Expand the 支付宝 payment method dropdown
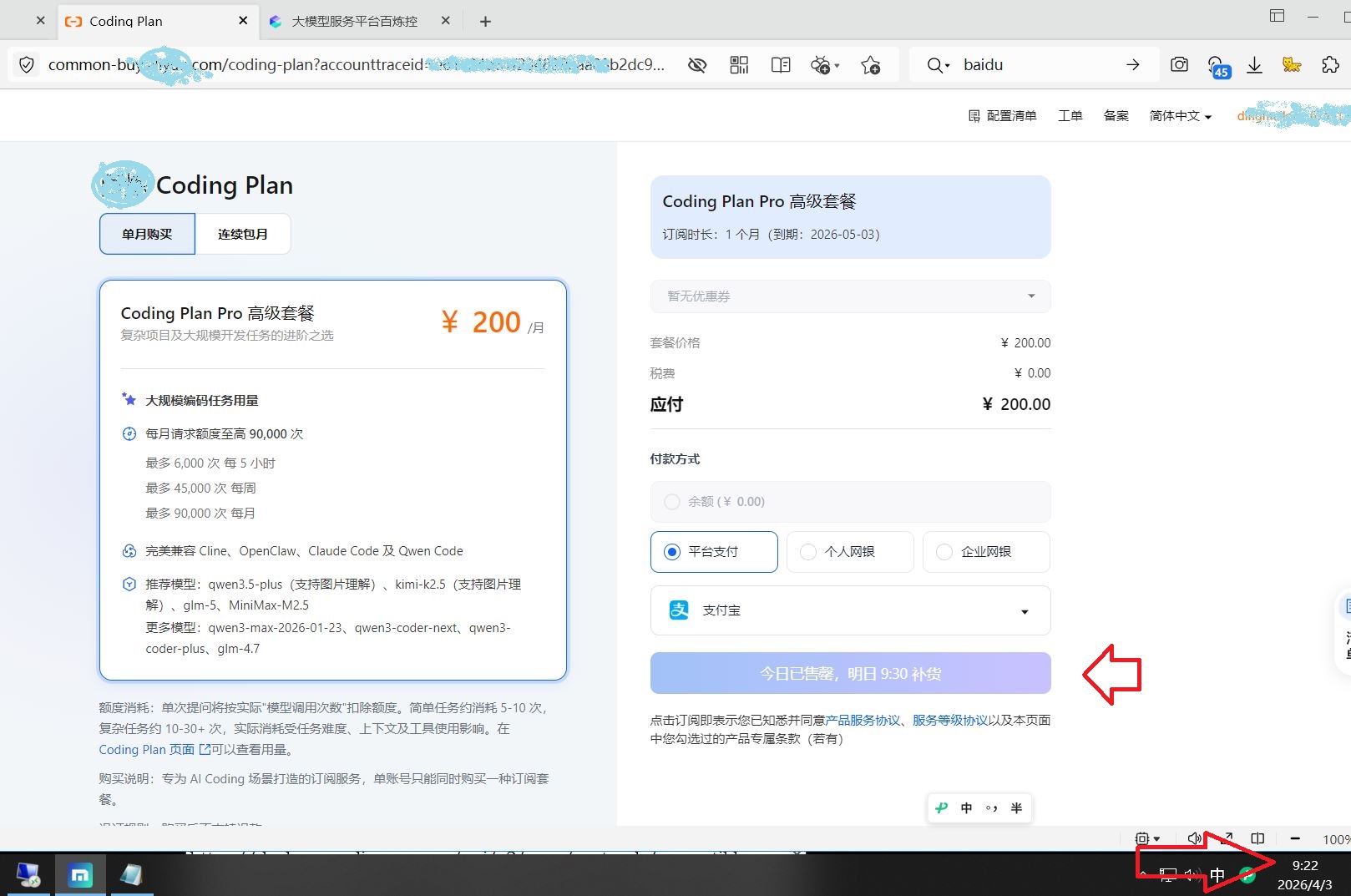This screenshot has height=896, width=1351. (850, 610)
